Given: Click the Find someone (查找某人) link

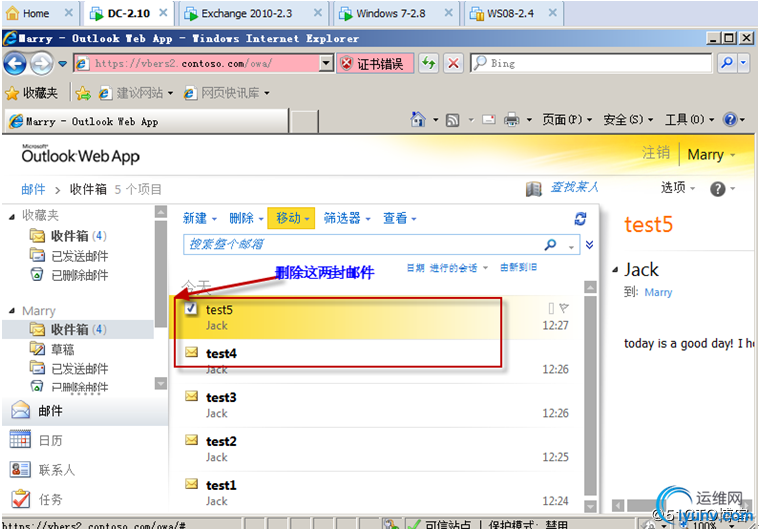Looking at the screenshot, I should [x=574, y=187].
